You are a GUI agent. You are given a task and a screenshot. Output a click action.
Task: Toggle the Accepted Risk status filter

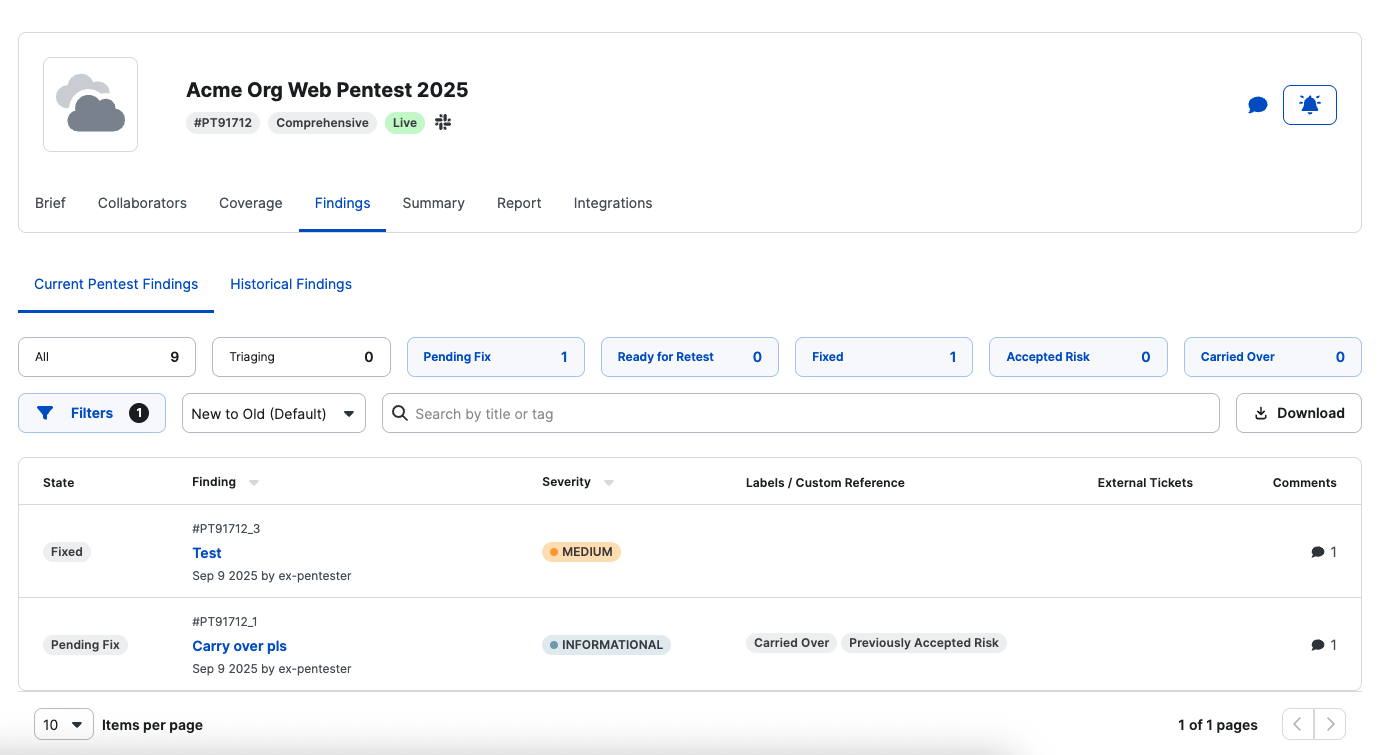click(1077, 357)
